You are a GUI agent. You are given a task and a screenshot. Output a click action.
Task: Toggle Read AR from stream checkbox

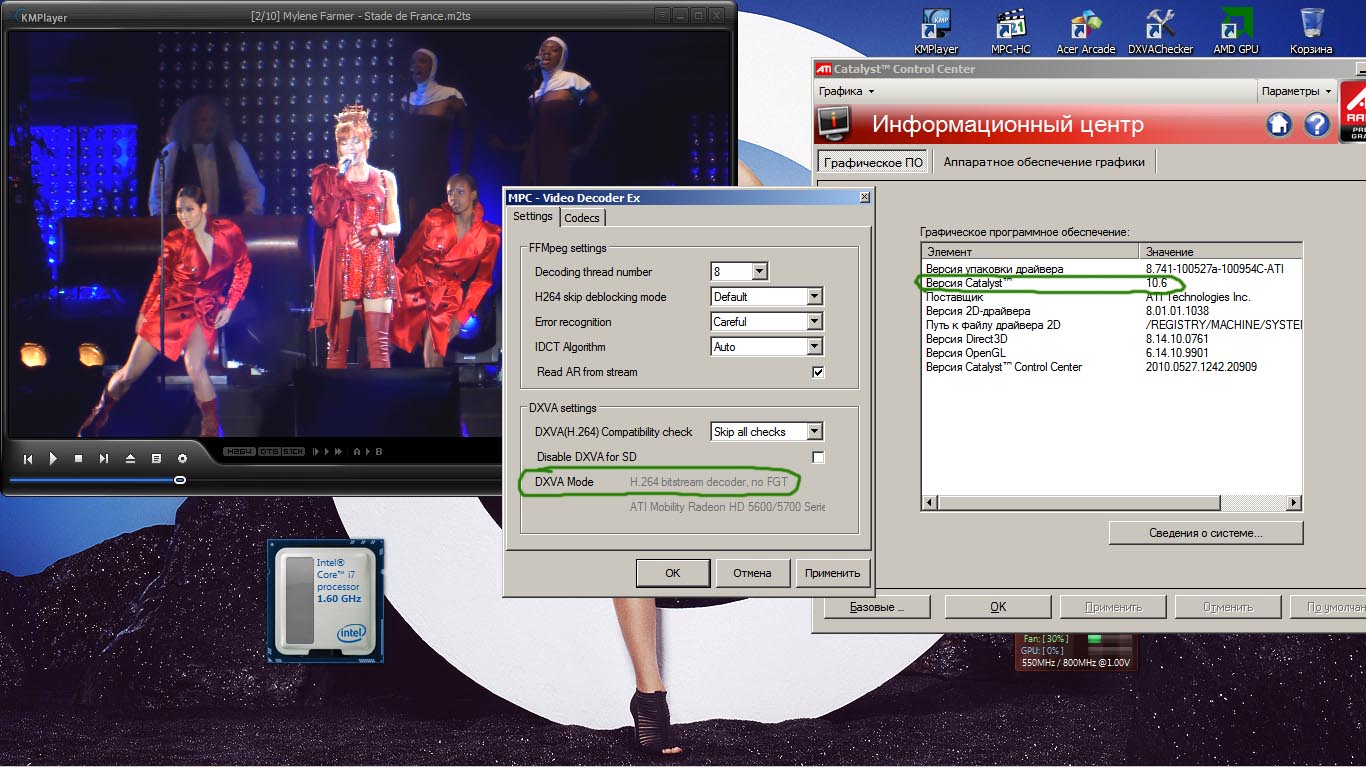click(818, 372)
